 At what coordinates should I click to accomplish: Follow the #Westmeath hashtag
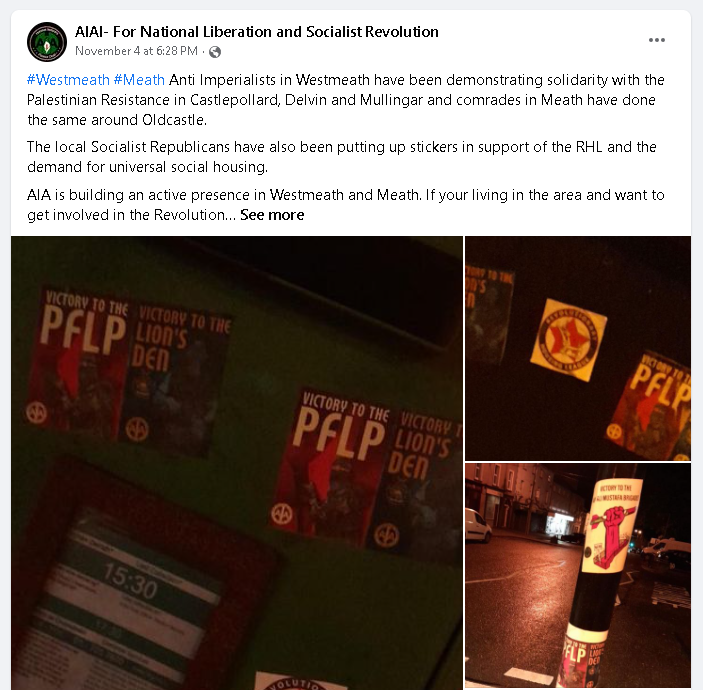click(68, 80)
